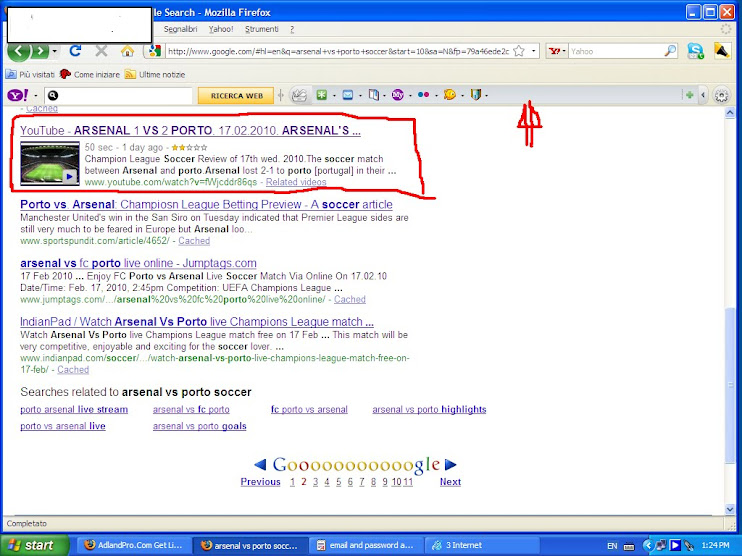Image resolution: width=742 pixels, height=556 pixels.
Task: Click related search arsenal vs porto highlights
Action: [x=429, y=410]
